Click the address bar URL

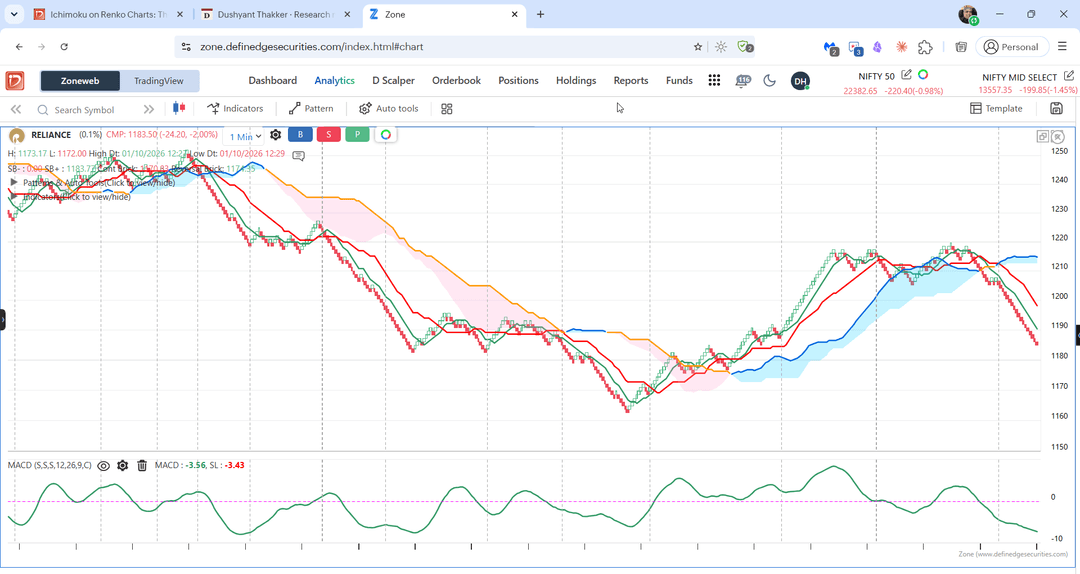[311, 47]
